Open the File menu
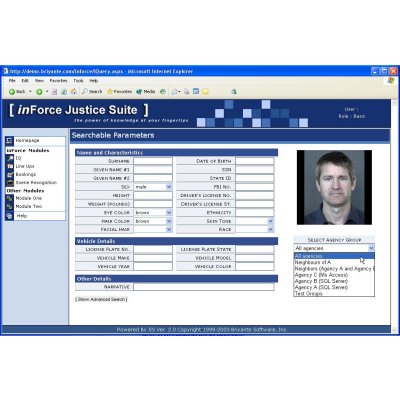 (12, 81)
